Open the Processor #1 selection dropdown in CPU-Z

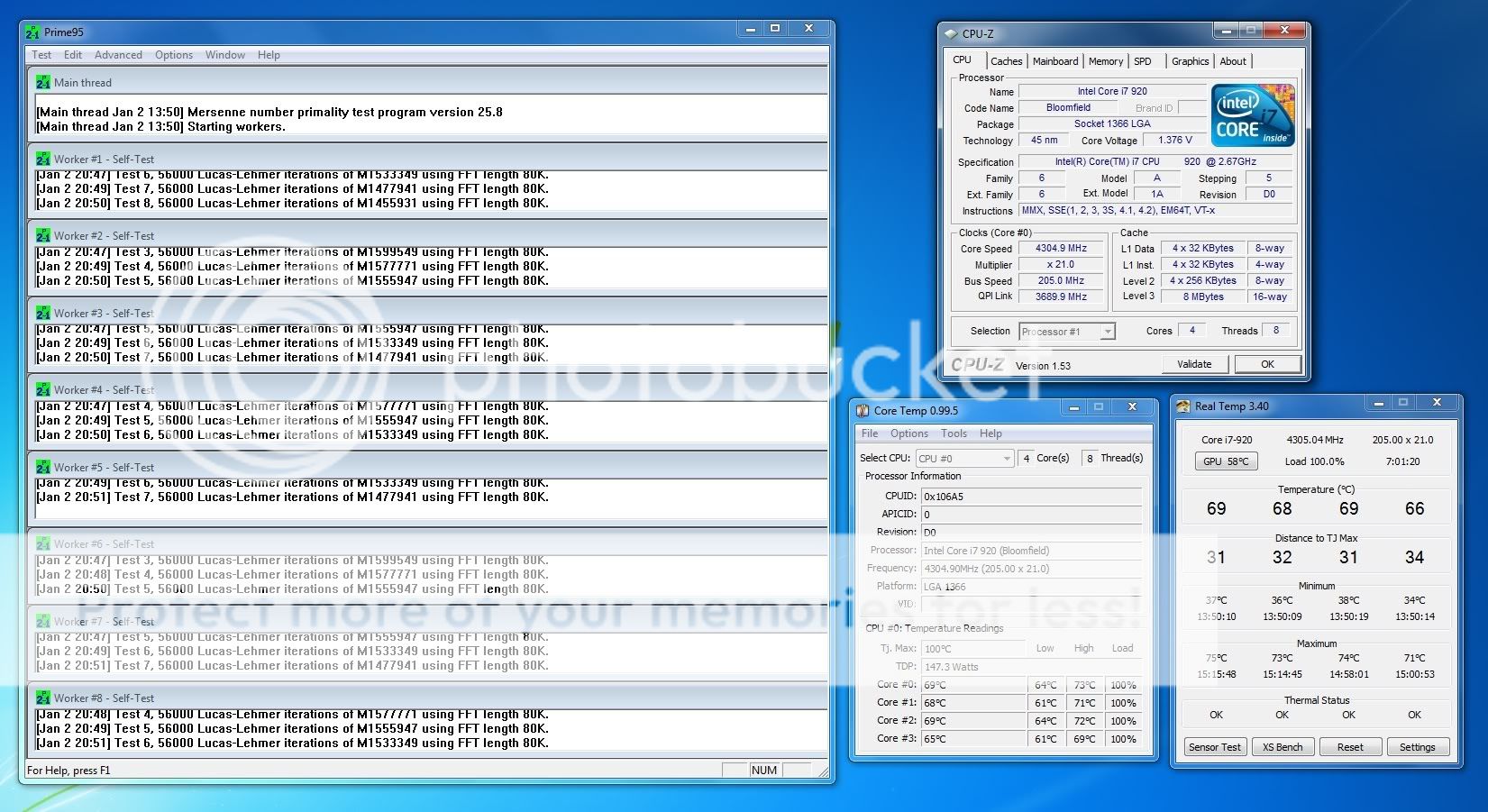(1067, 332)
